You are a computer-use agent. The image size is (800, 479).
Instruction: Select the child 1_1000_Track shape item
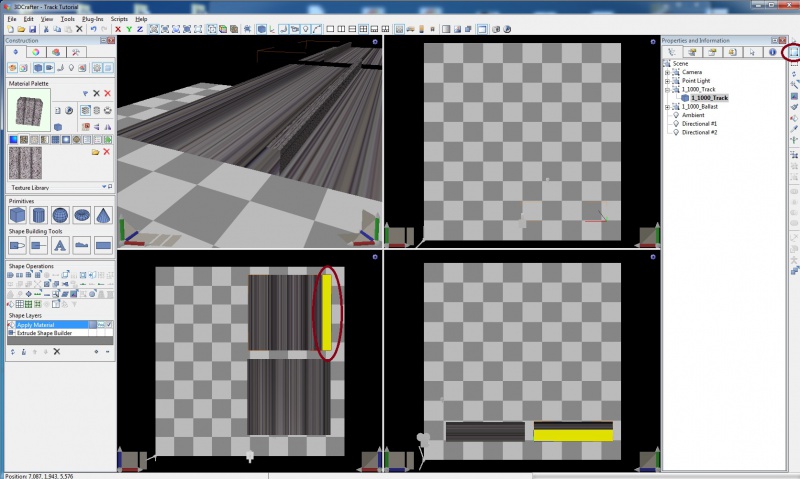[709, 98]
